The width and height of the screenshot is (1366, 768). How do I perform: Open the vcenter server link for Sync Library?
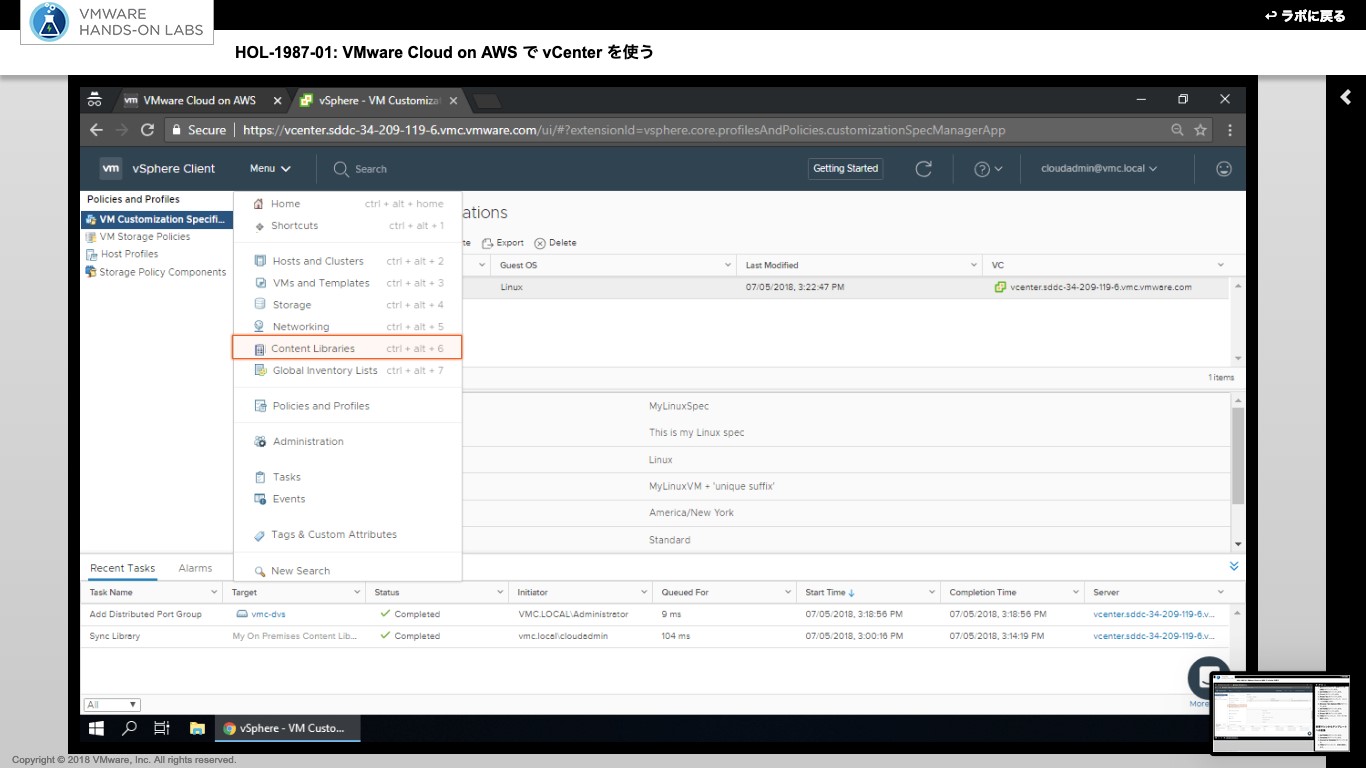point(1154,636)
